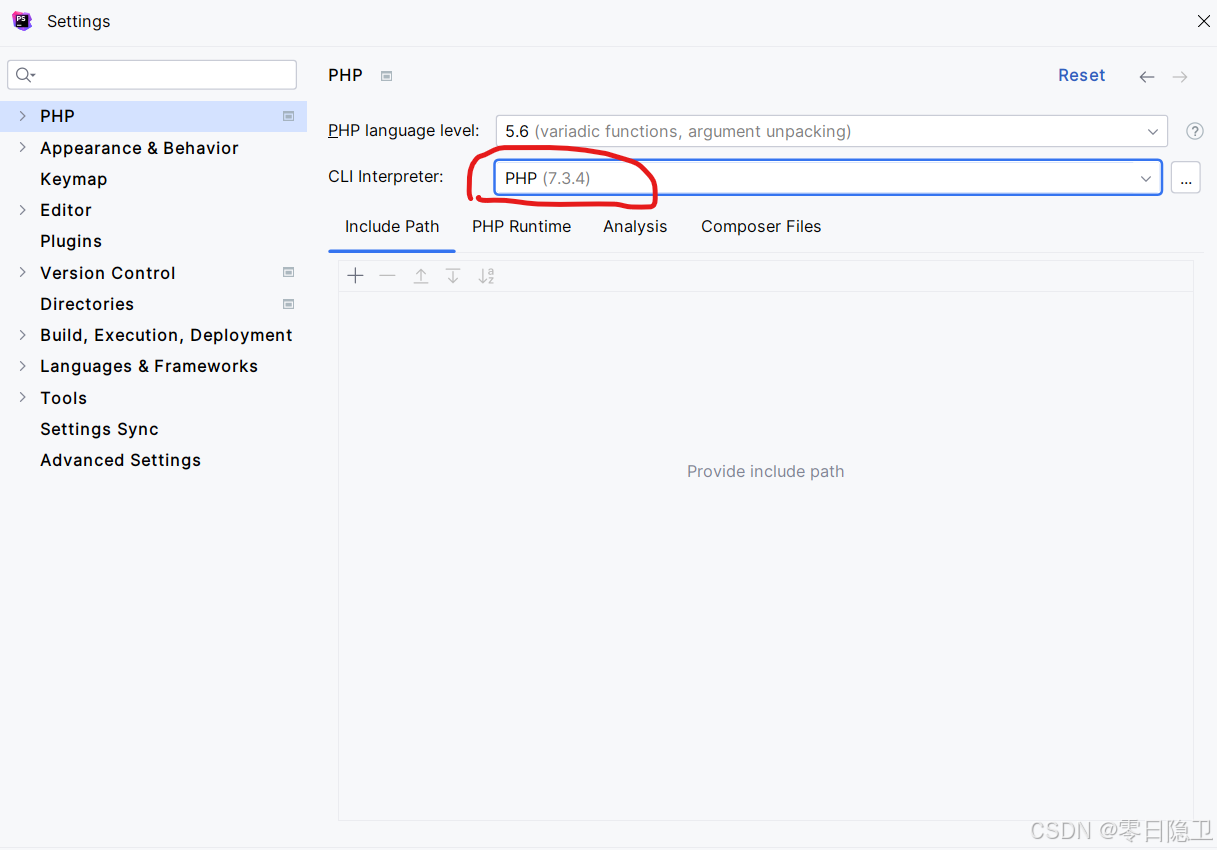
Task: Go back with the left arrow icon
Action: pyautogui.click(x=1147, y=77)
